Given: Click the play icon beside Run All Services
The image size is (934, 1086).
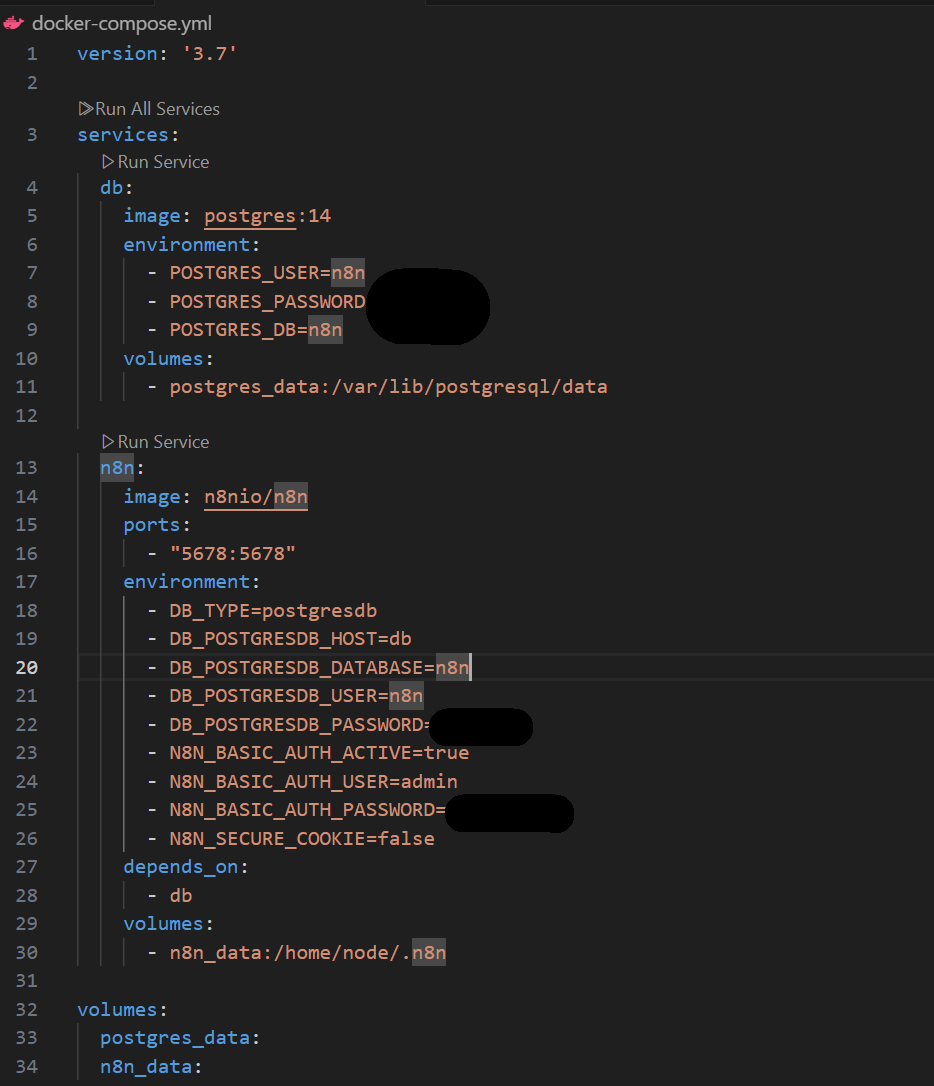Looking at the screenshot, I should point(85,109).
